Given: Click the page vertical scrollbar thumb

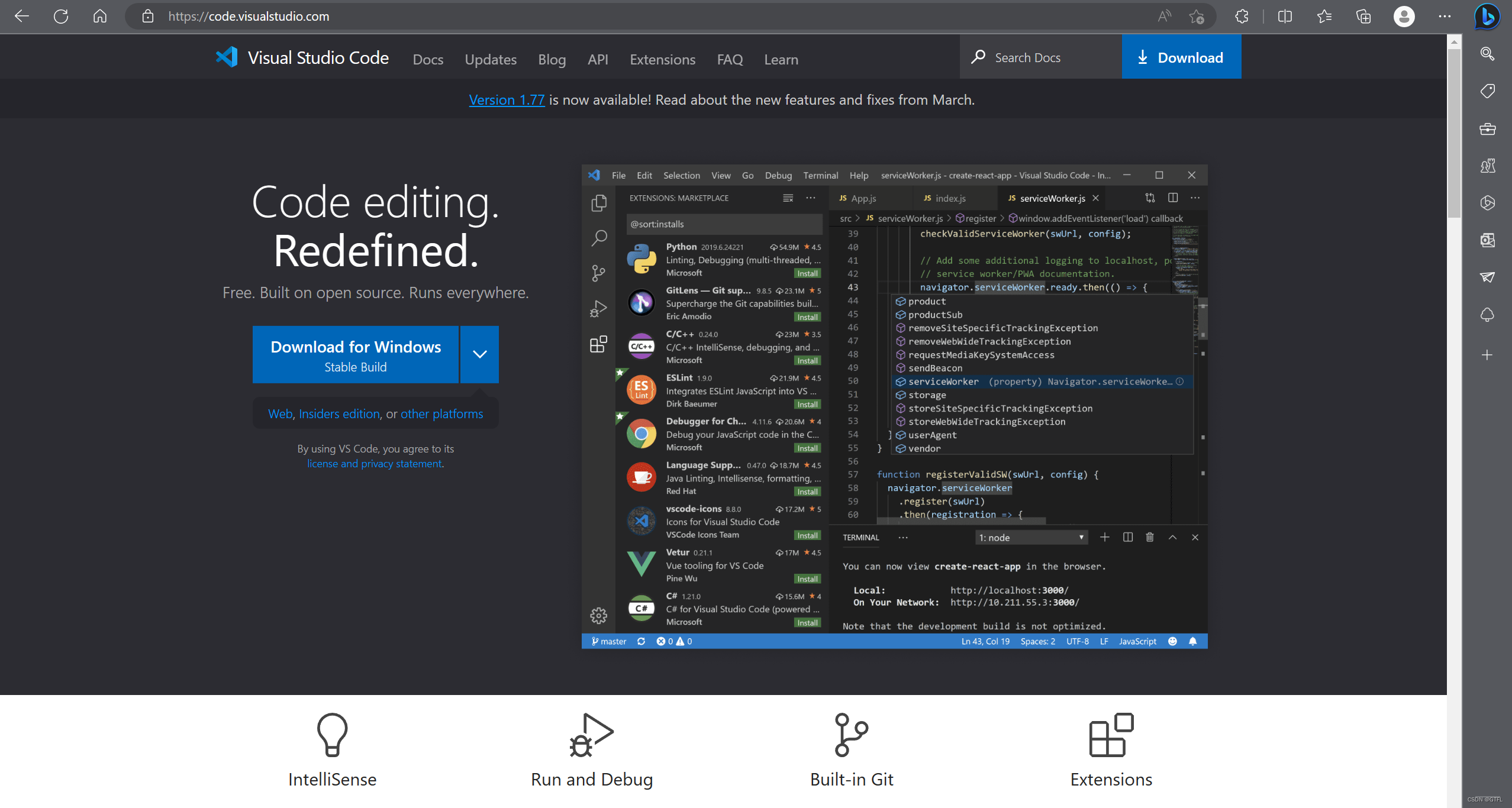Looking at the screenshot, I should pyautogui.click(x=1454, y=133).
